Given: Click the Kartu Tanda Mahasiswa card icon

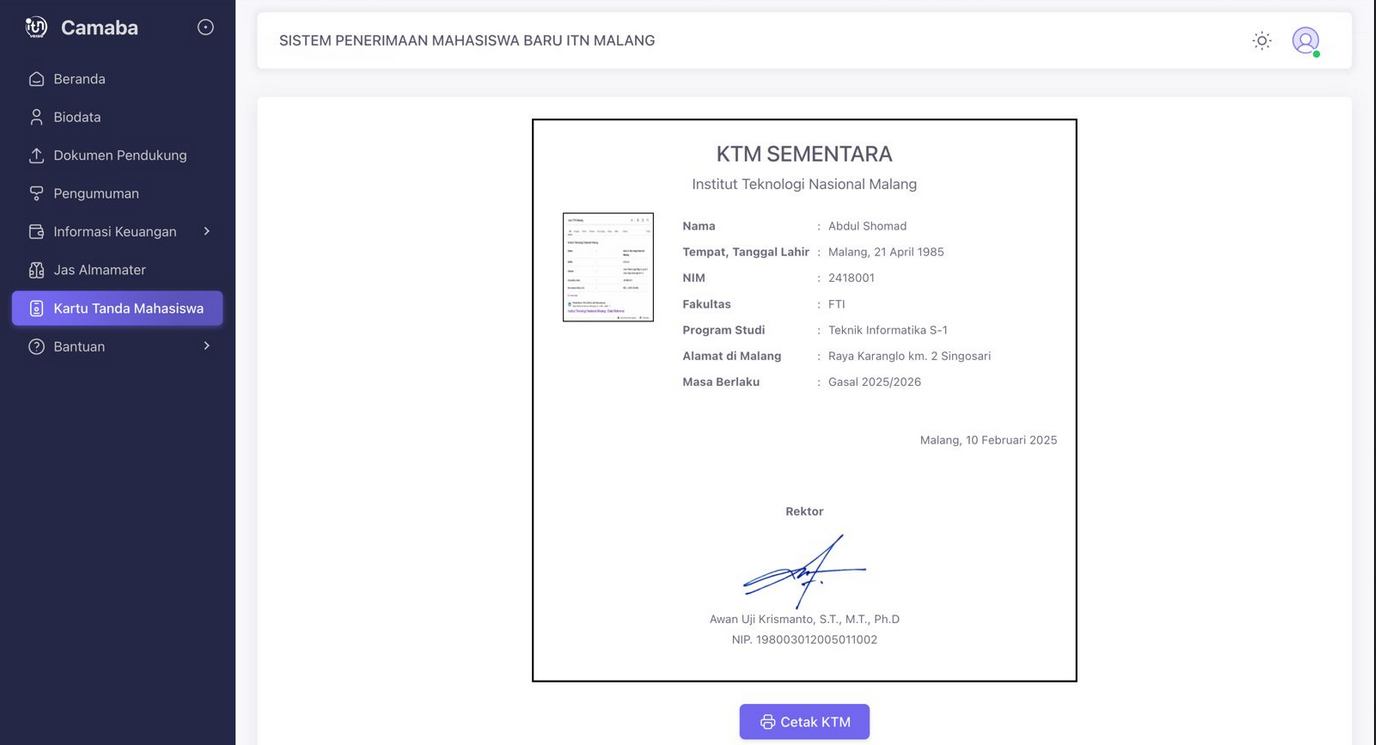Looking at the screenshot, I should [x=36, y=308].
